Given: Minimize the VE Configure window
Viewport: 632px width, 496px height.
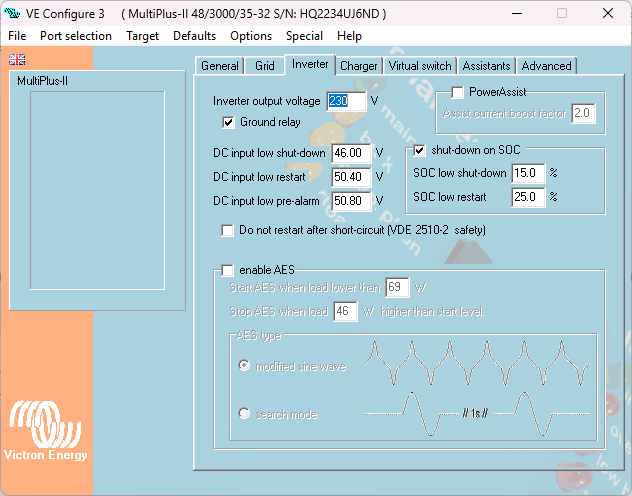Looking at the screenshot, I should pyautogui.click(x=517, y=13).
